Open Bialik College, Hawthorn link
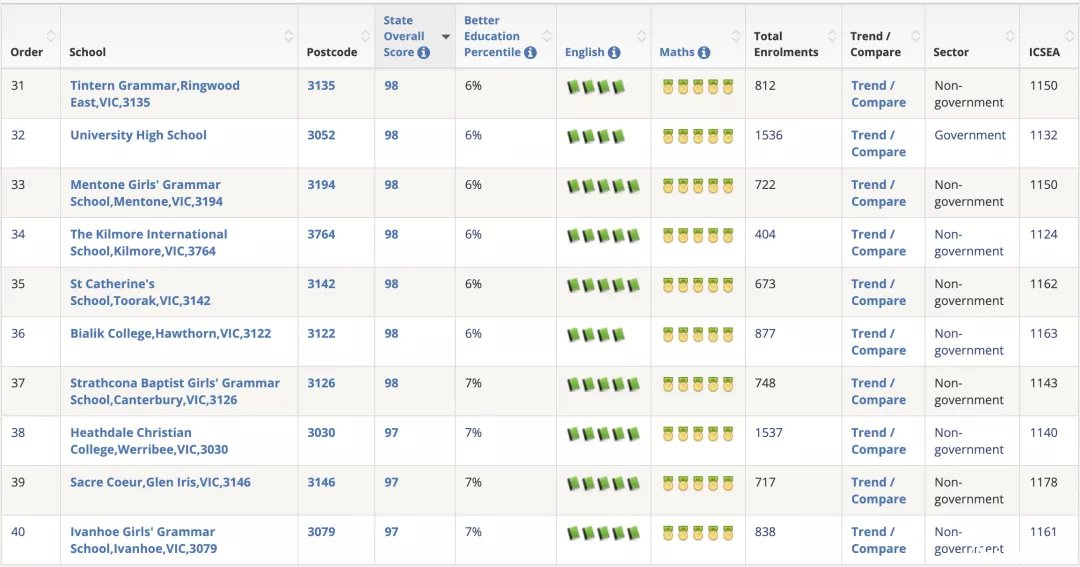Viewport: 1080px width, 567px height. [171, 333]
